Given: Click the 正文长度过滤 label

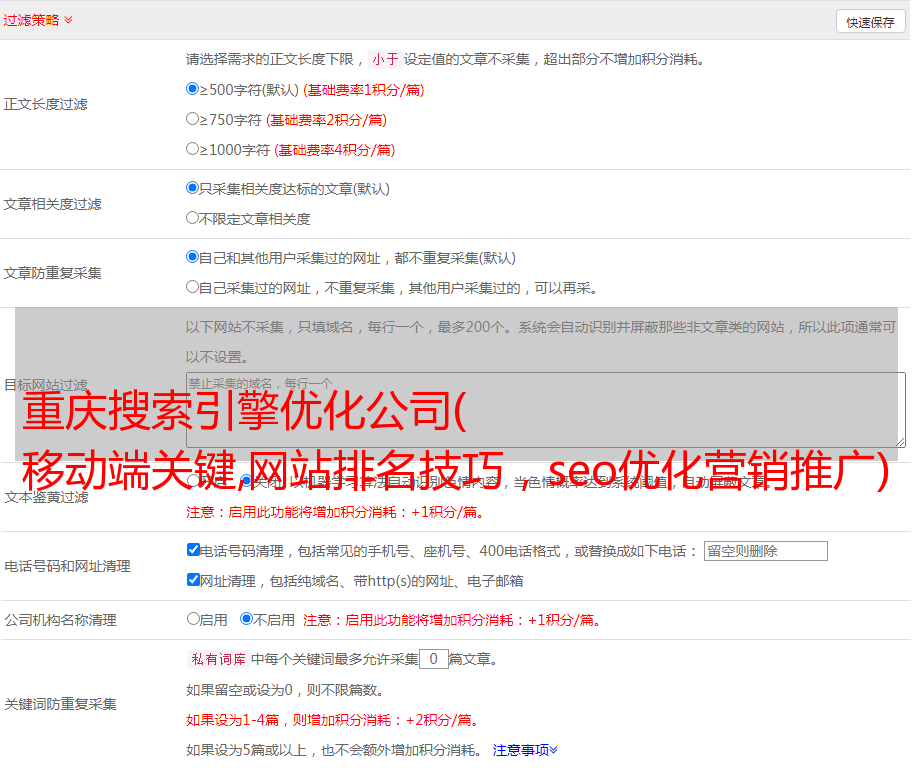Looking at the screenshot, I should pyautogui.click(x=46, y=104).
